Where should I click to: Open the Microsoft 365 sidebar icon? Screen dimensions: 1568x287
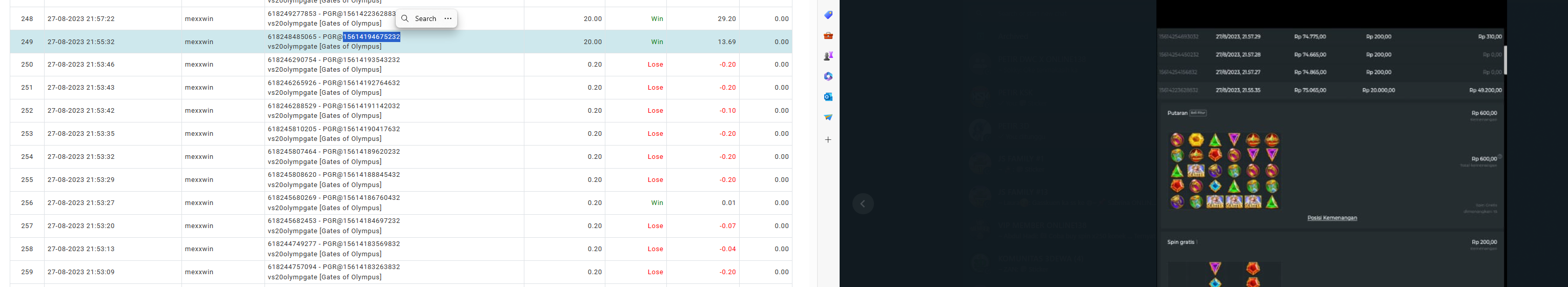tap(828, 76)
